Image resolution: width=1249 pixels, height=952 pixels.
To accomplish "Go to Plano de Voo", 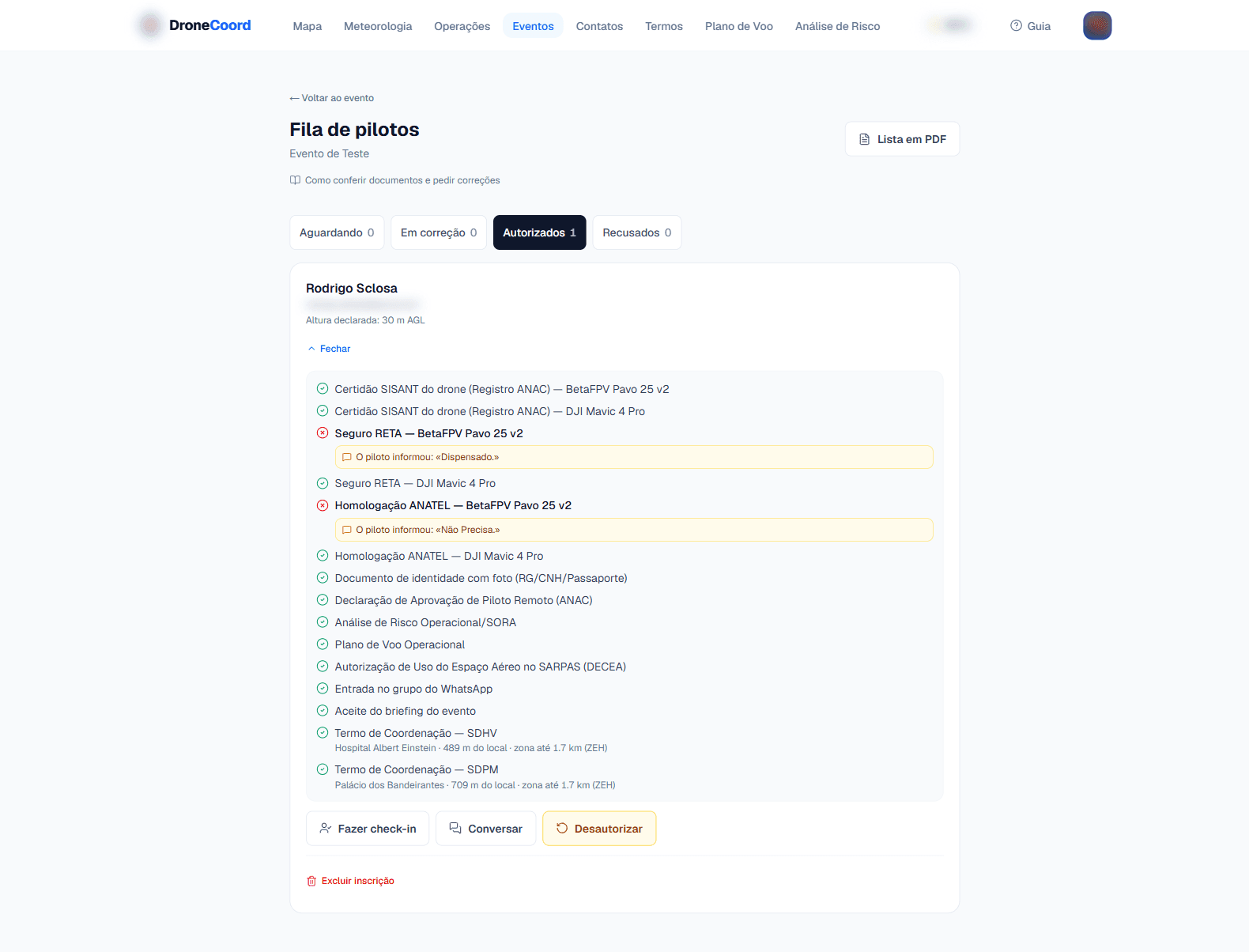I will pyautogui.click(x=739, y=26).
